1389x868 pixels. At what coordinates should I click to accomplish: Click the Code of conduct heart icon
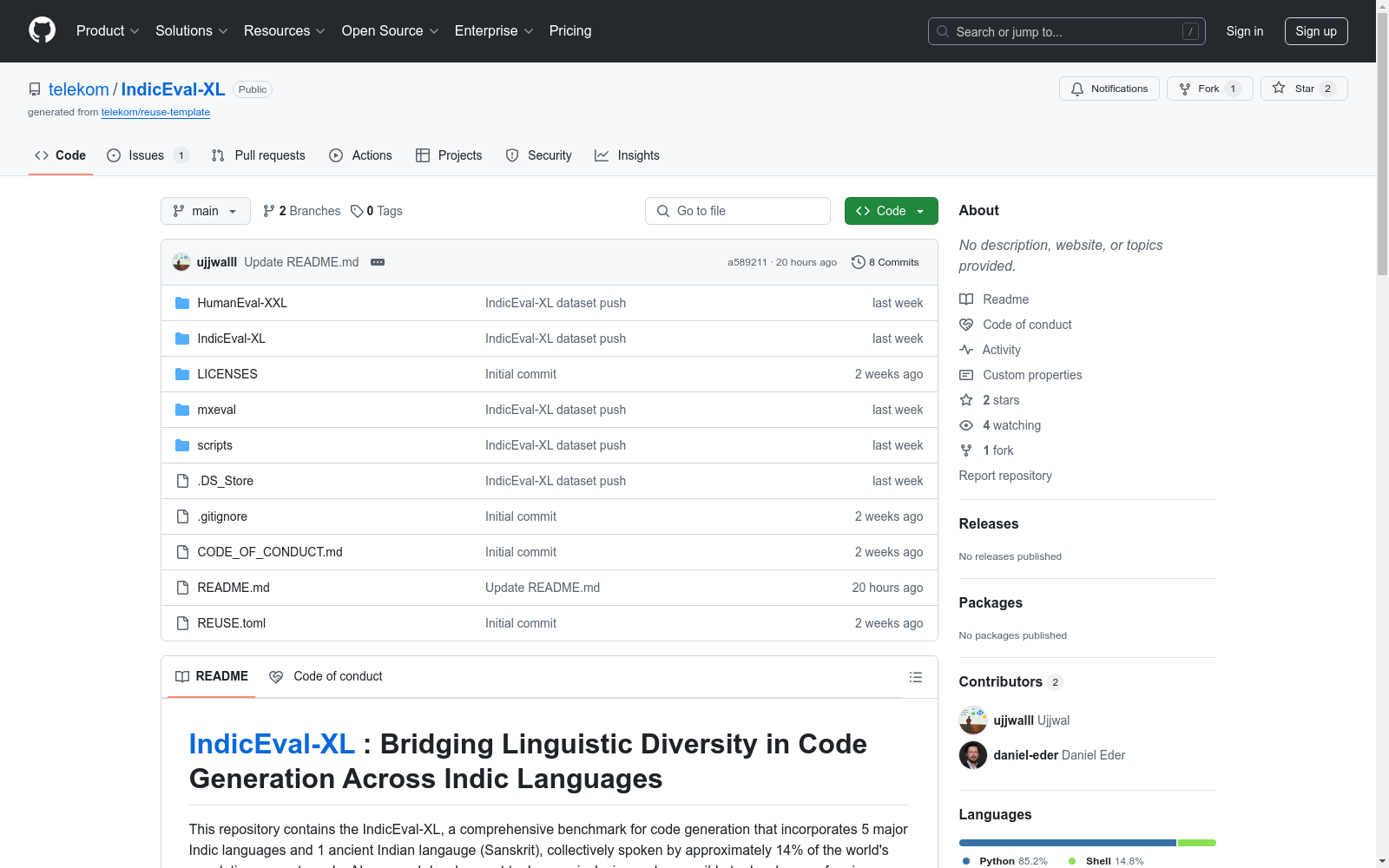tap(966, 325)
